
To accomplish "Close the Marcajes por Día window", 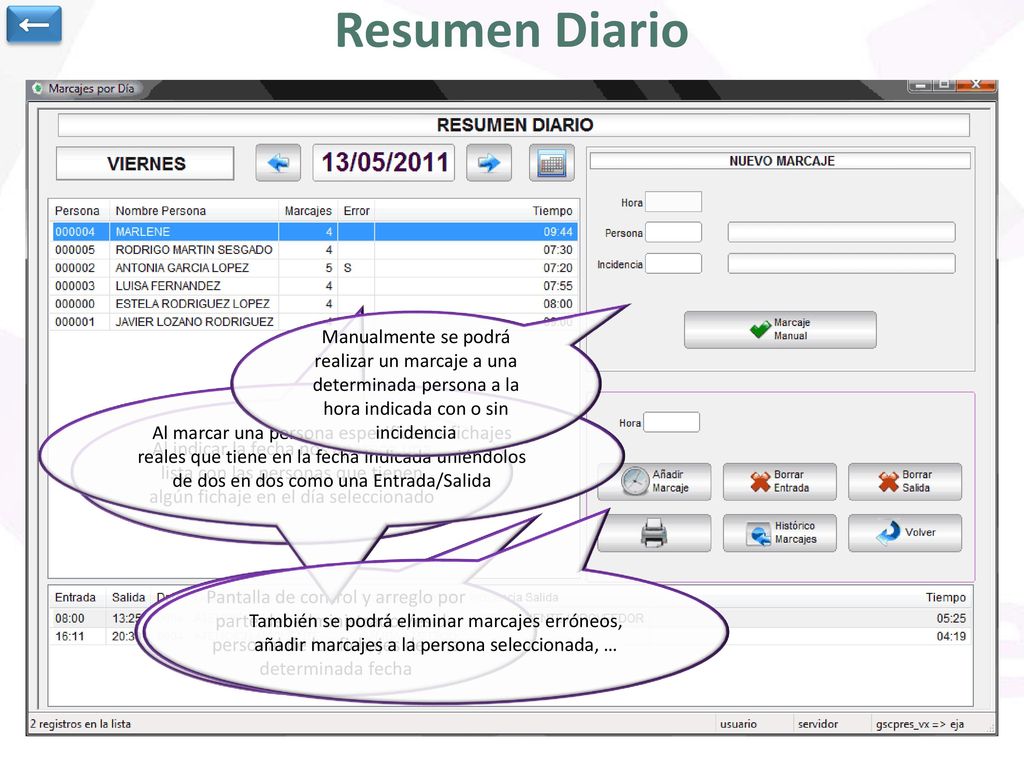I will coord(975,84).
